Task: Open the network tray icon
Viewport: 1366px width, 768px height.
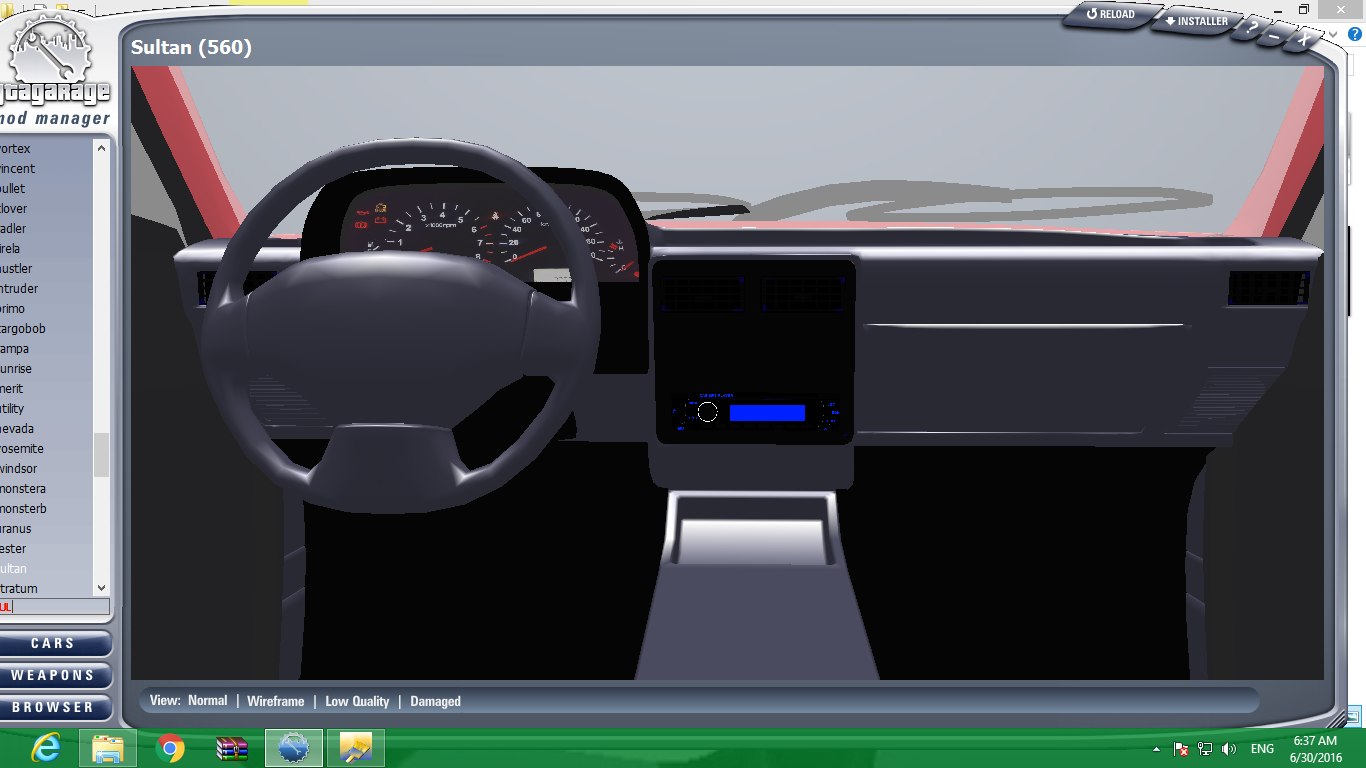Action: click(1205, 749)
